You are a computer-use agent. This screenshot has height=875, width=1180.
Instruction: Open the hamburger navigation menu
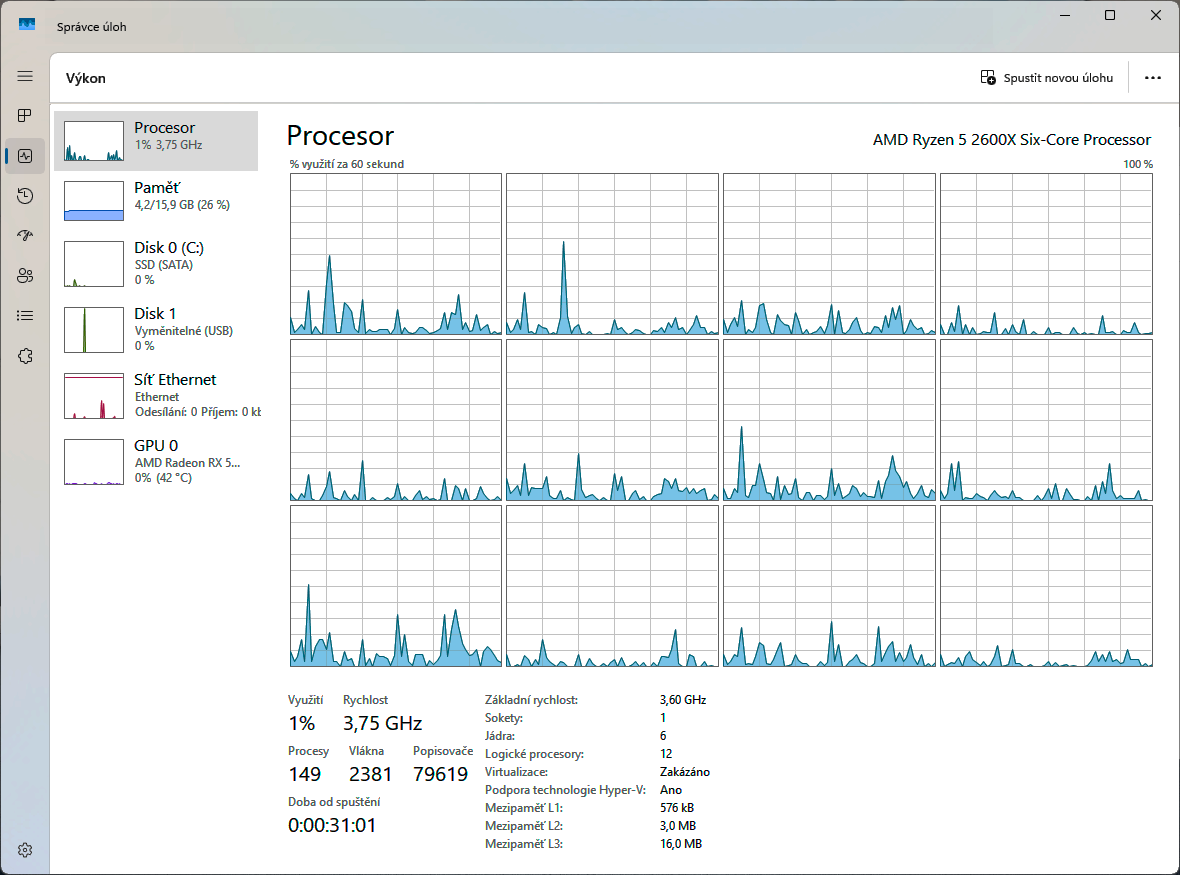25,76
